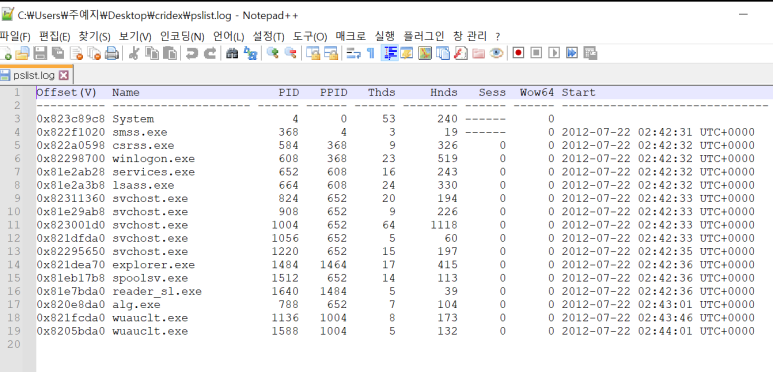This screenshot has width=773, height=372.
Task: Open the Function List panel icon
Action: [460, 53]
